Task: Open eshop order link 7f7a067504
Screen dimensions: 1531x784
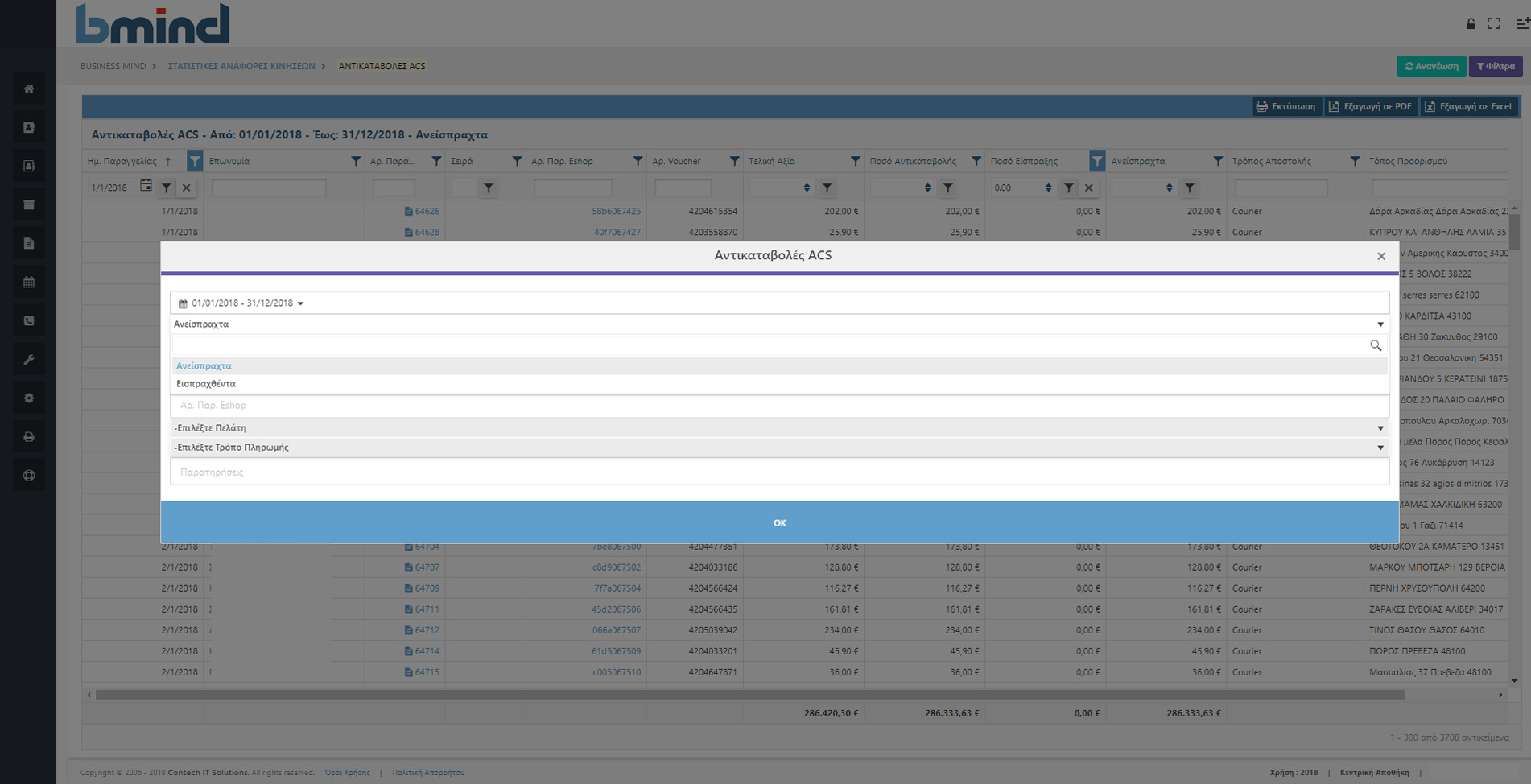Action: 617,588
